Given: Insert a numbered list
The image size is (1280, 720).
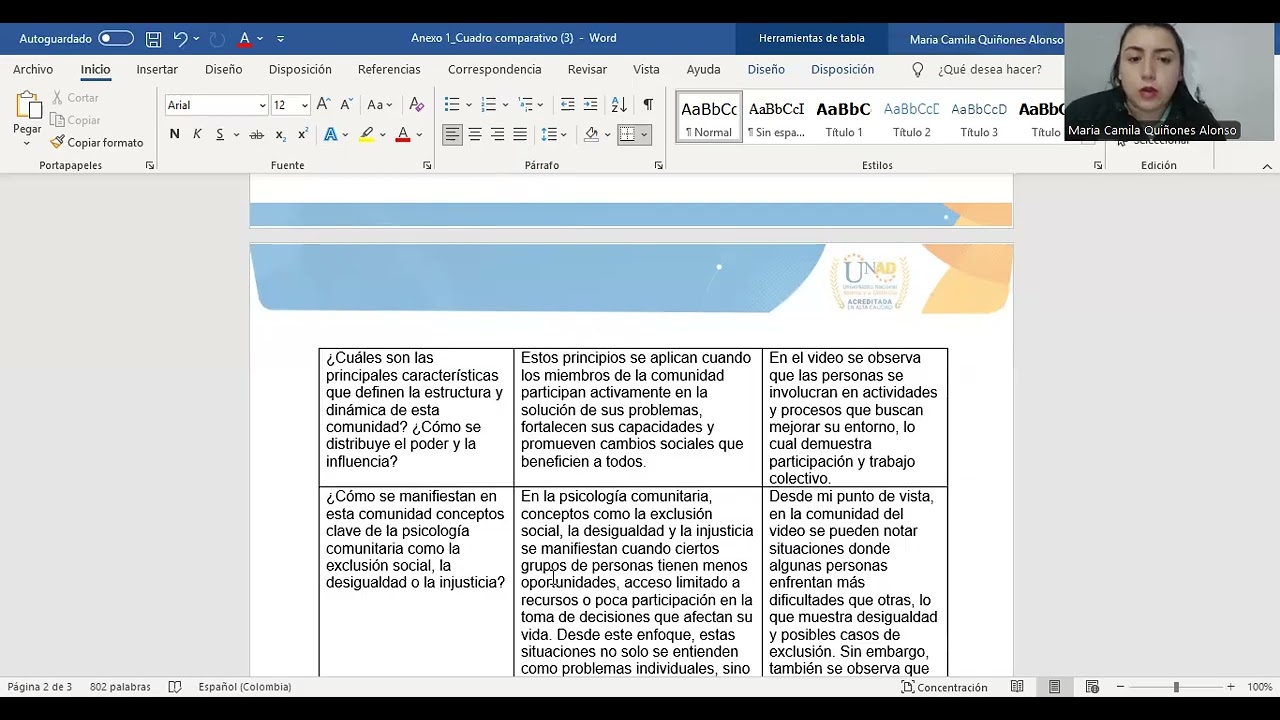Looking at the screenshot, I should 489,104.
